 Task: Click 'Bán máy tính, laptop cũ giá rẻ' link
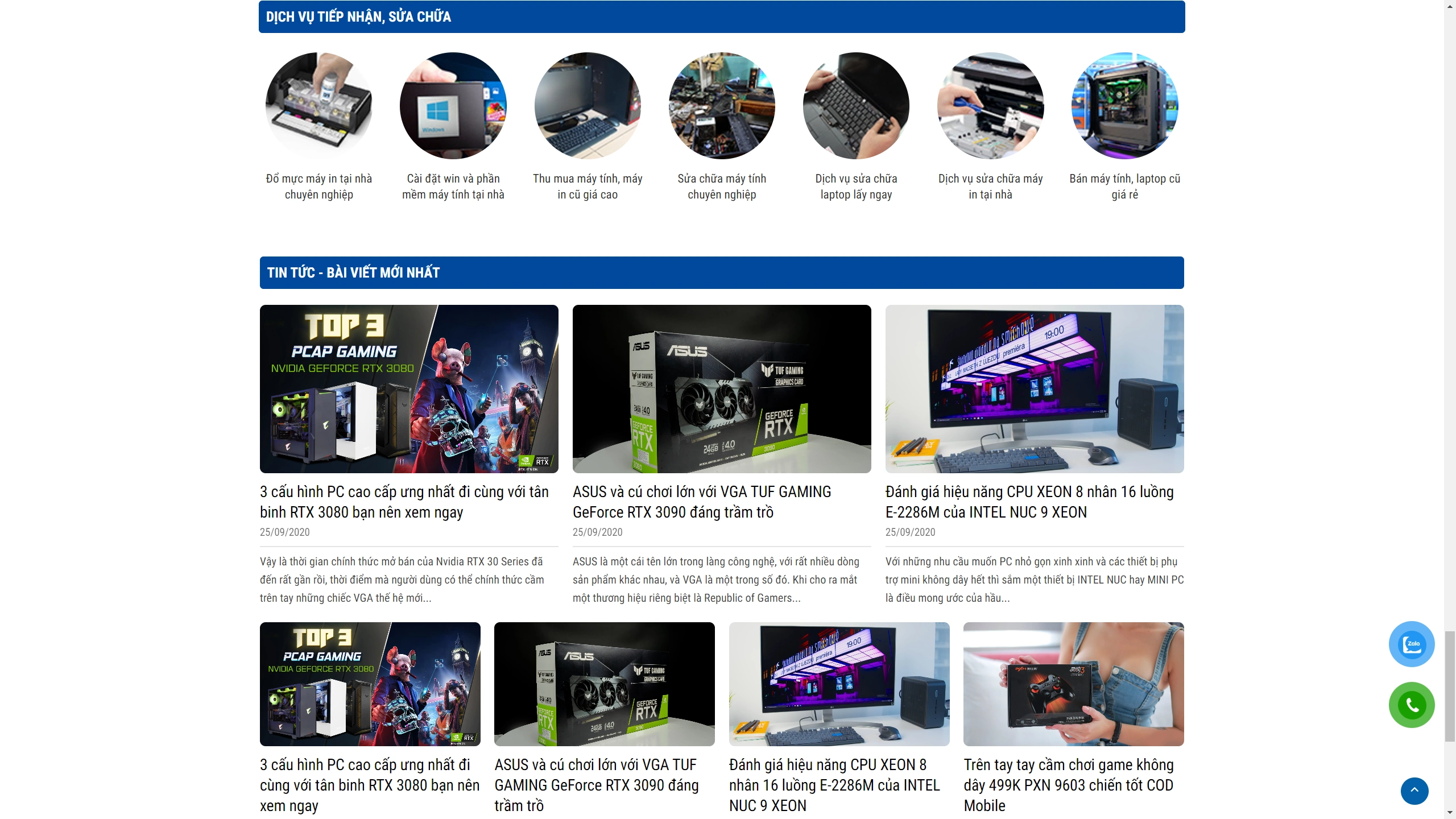[1124, 187]
